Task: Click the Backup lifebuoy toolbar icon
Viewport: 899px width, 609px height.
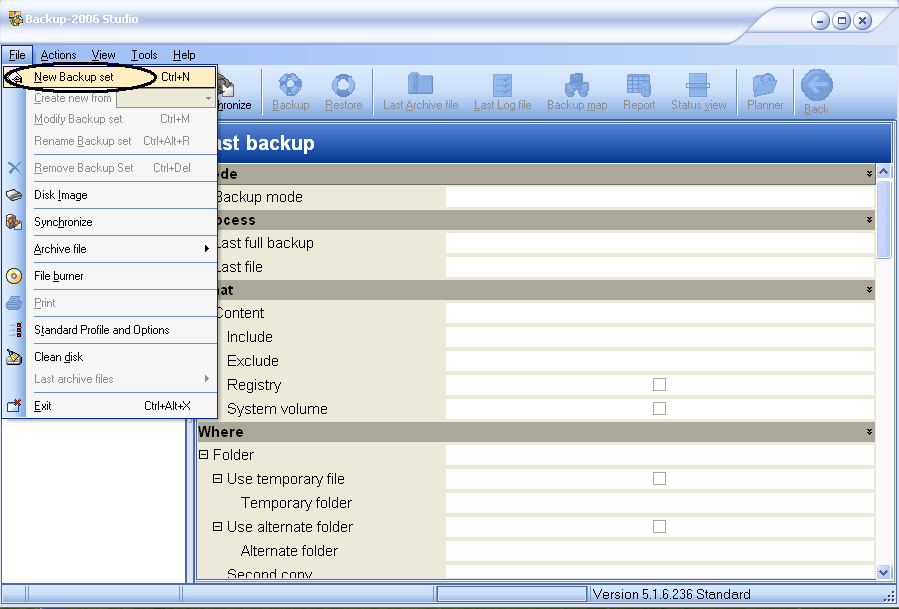Action: (x=290, y=85)
